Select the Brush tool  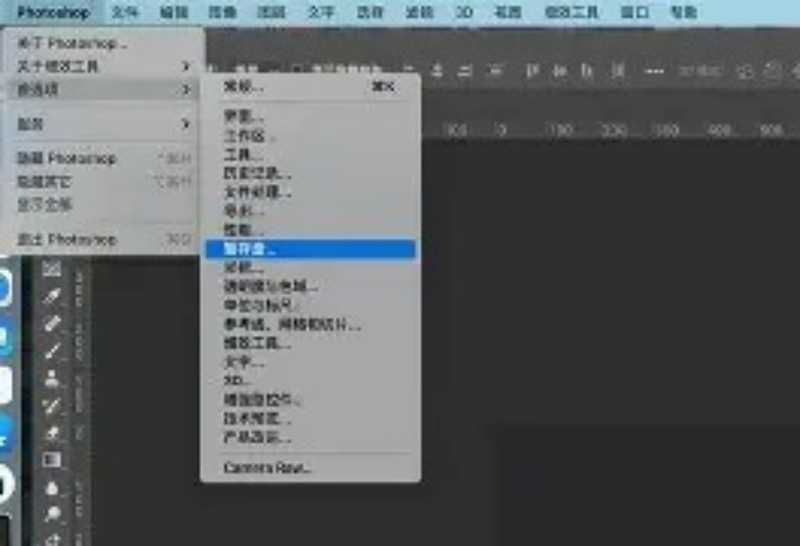[x=52, y=351]
